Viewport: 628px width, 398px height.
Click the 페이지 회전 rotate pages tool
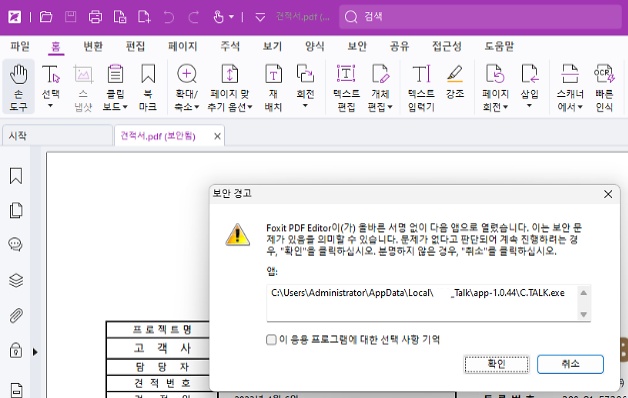tap(495, 87)
